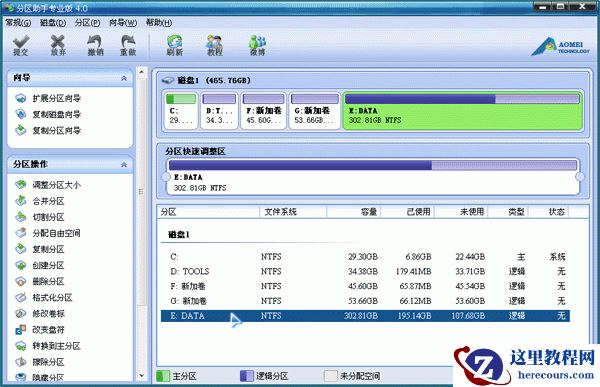Select the C: row in partition list
The width and height of the screenshot is (600, 387).
coord(365,257)
